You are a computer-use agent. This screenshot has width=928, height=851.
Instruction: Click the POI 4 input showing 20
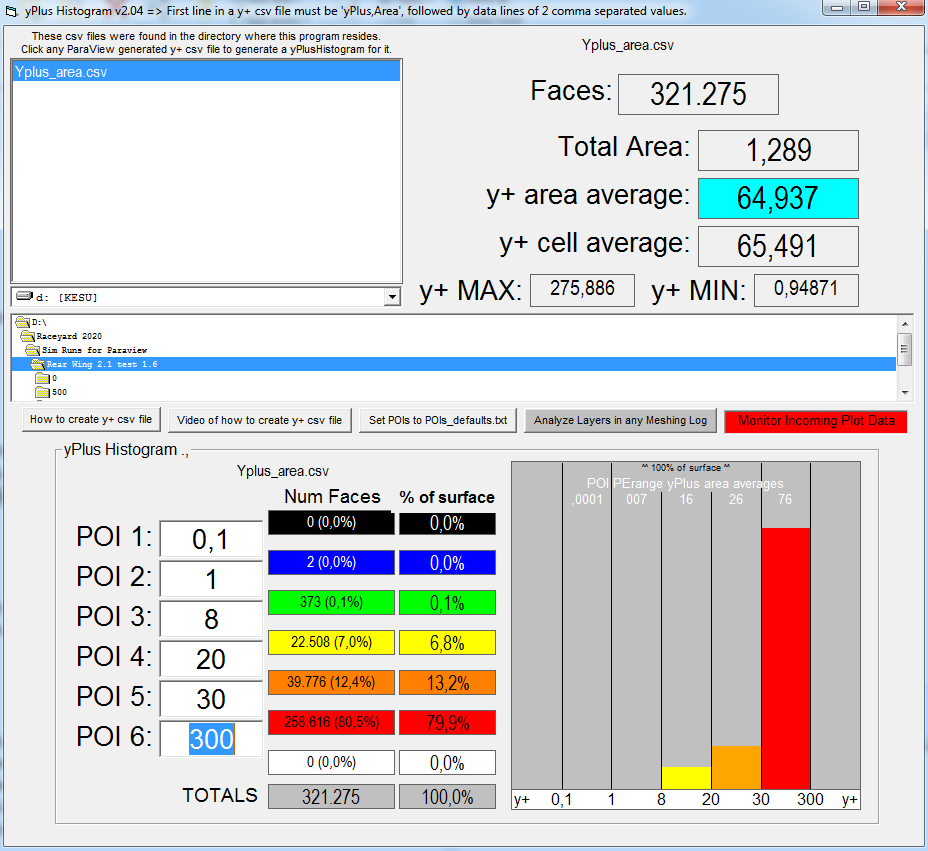[x=211, y=659]
